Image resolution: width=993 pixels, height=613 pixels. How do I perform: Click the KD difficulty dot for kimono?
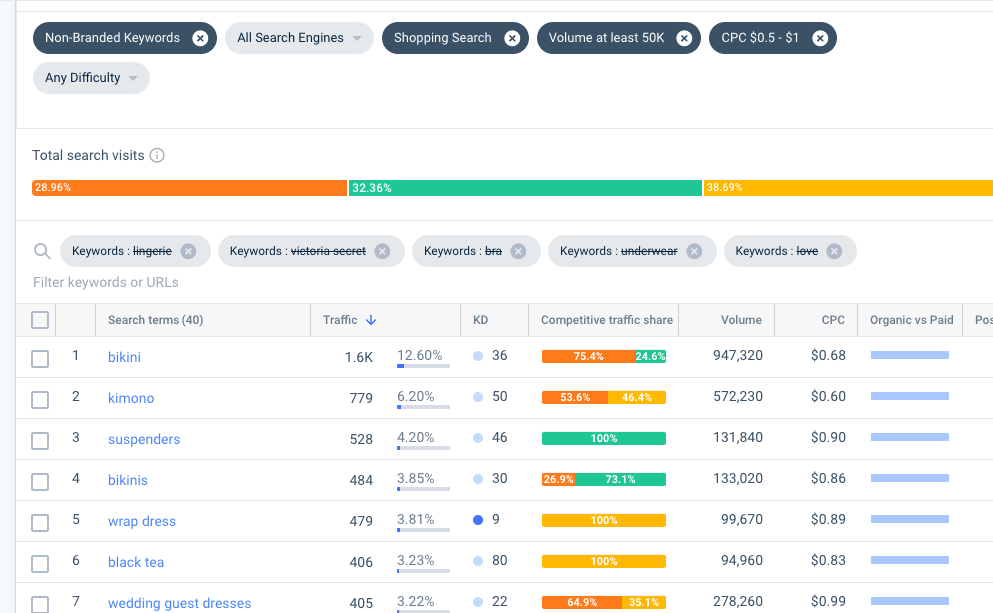[478, 397]
